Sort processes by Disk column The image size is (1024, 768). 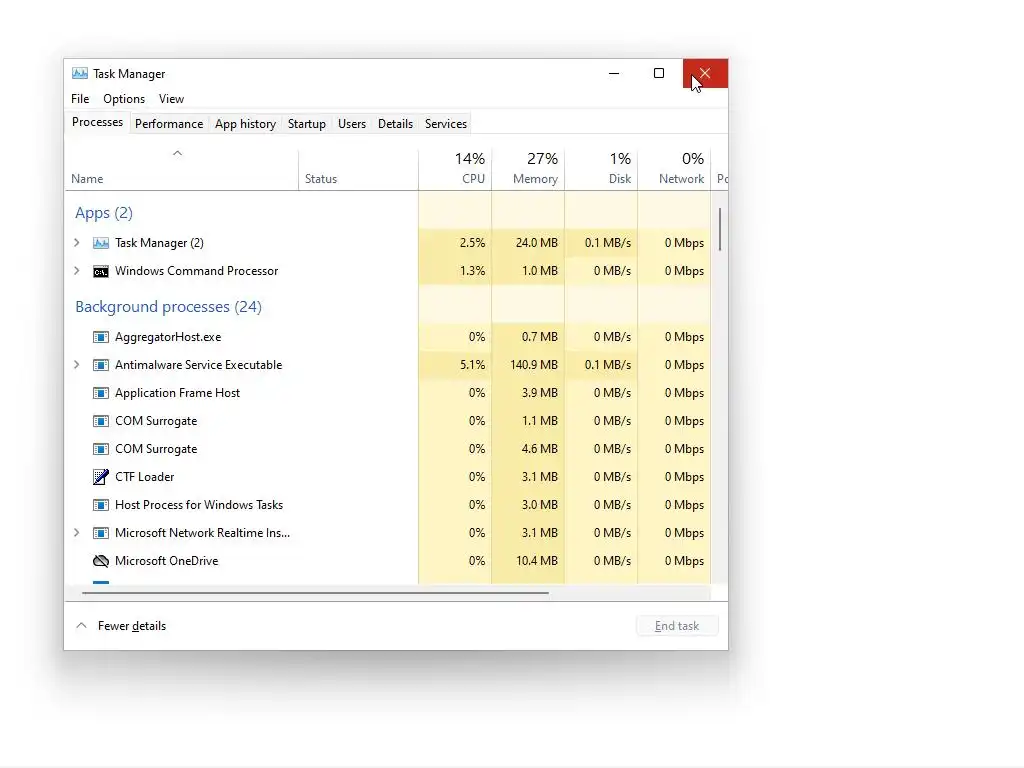click(601, 168)
